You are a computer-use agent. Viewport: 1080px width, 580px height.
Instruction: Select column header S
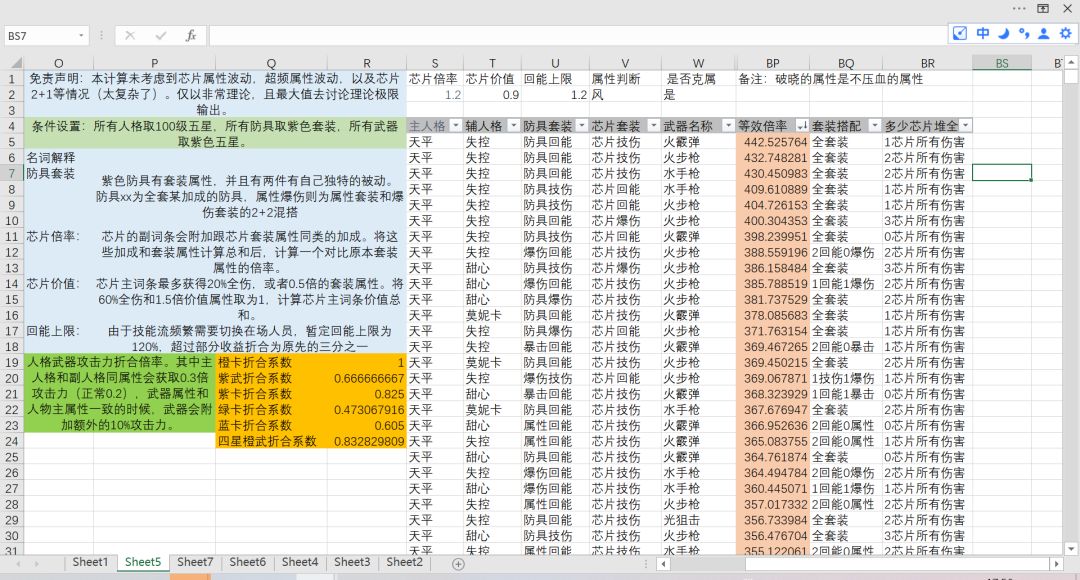click(435, 63)
